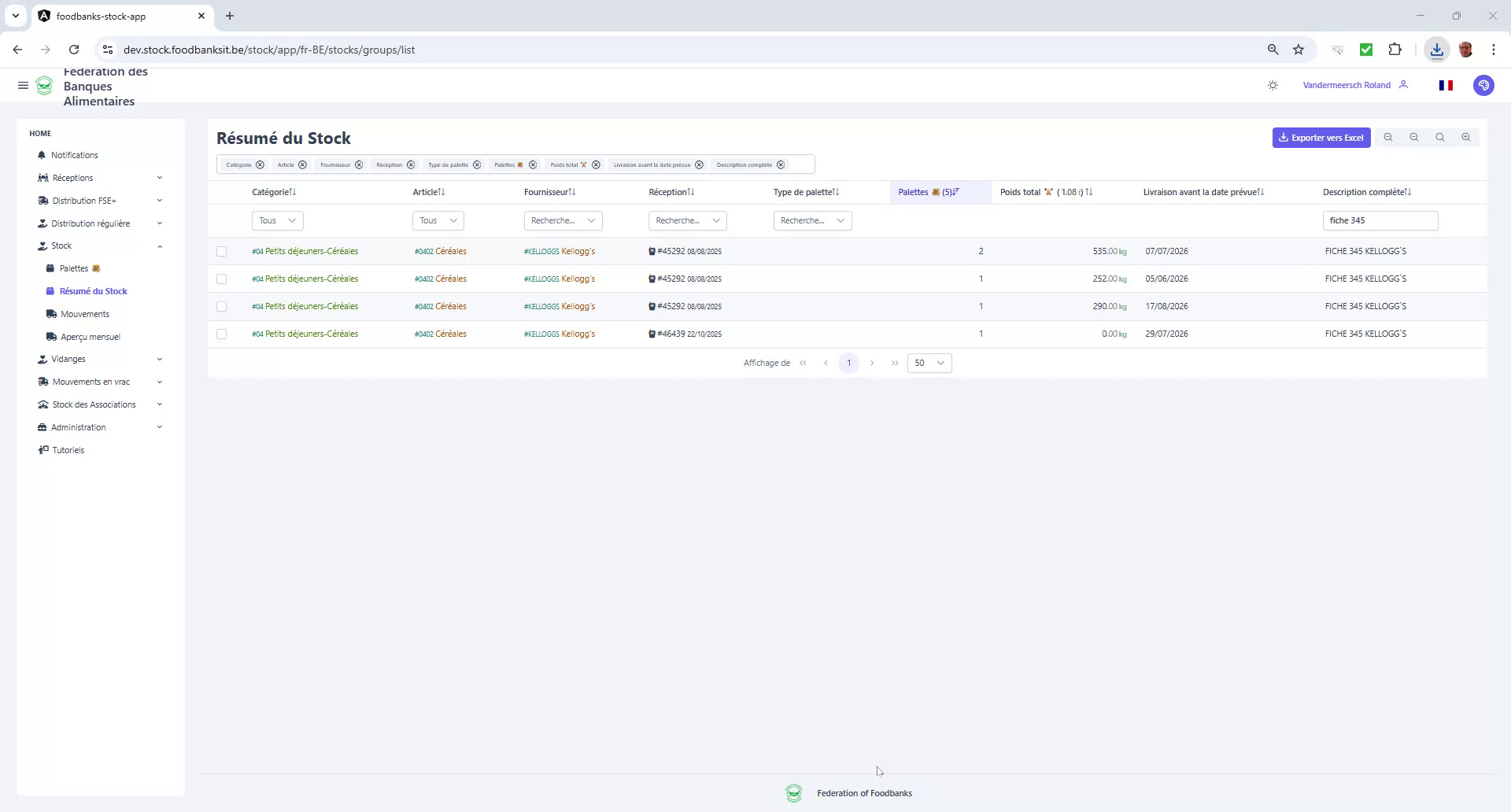The height and width of the screenshot is (812, 1511).
Task: Click the Exporter vers Excel button
Action: point(1321,138)
